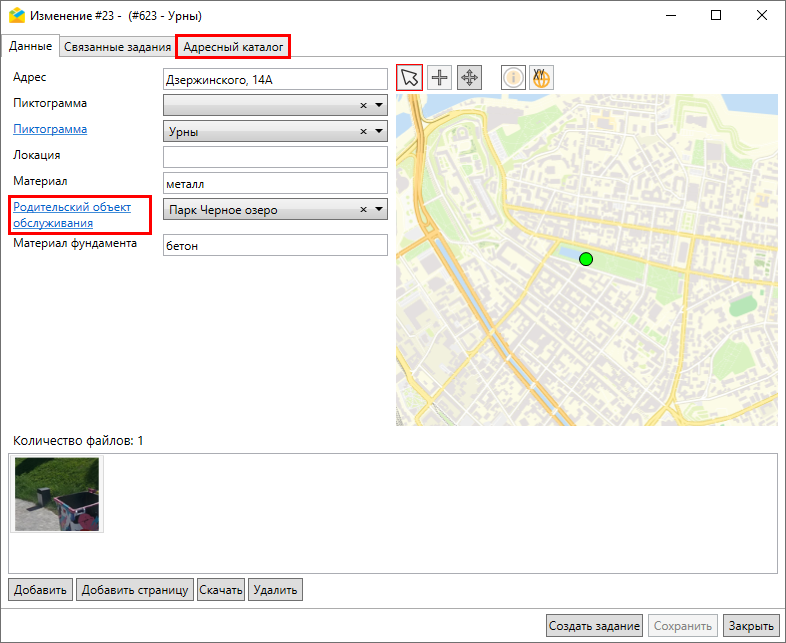
Task: Switch to the Связанные задания tab
Action: [x=116, y=47]
